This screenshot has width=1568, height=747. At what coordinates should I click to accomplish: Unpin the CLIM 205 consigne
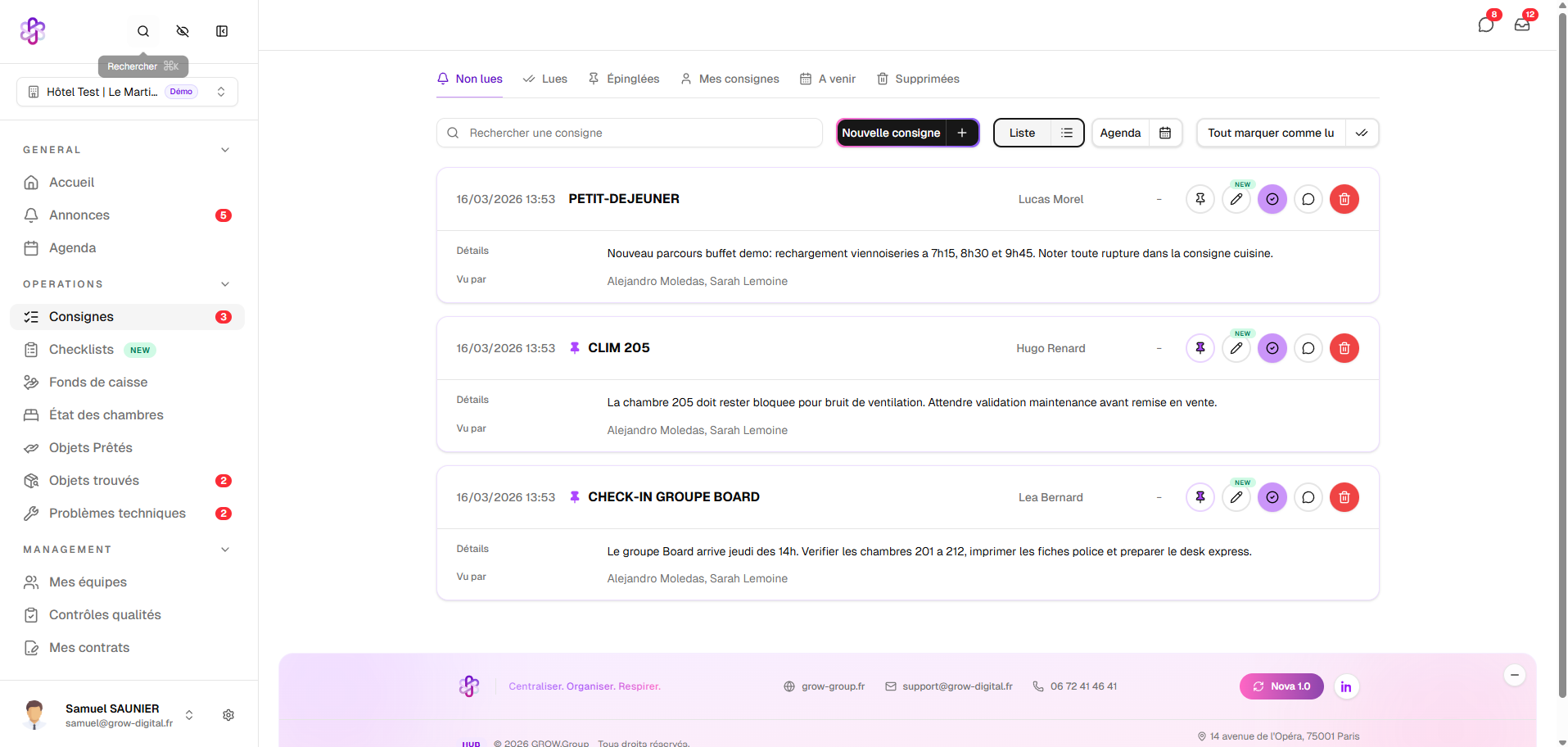click(x=1200, y=348)
